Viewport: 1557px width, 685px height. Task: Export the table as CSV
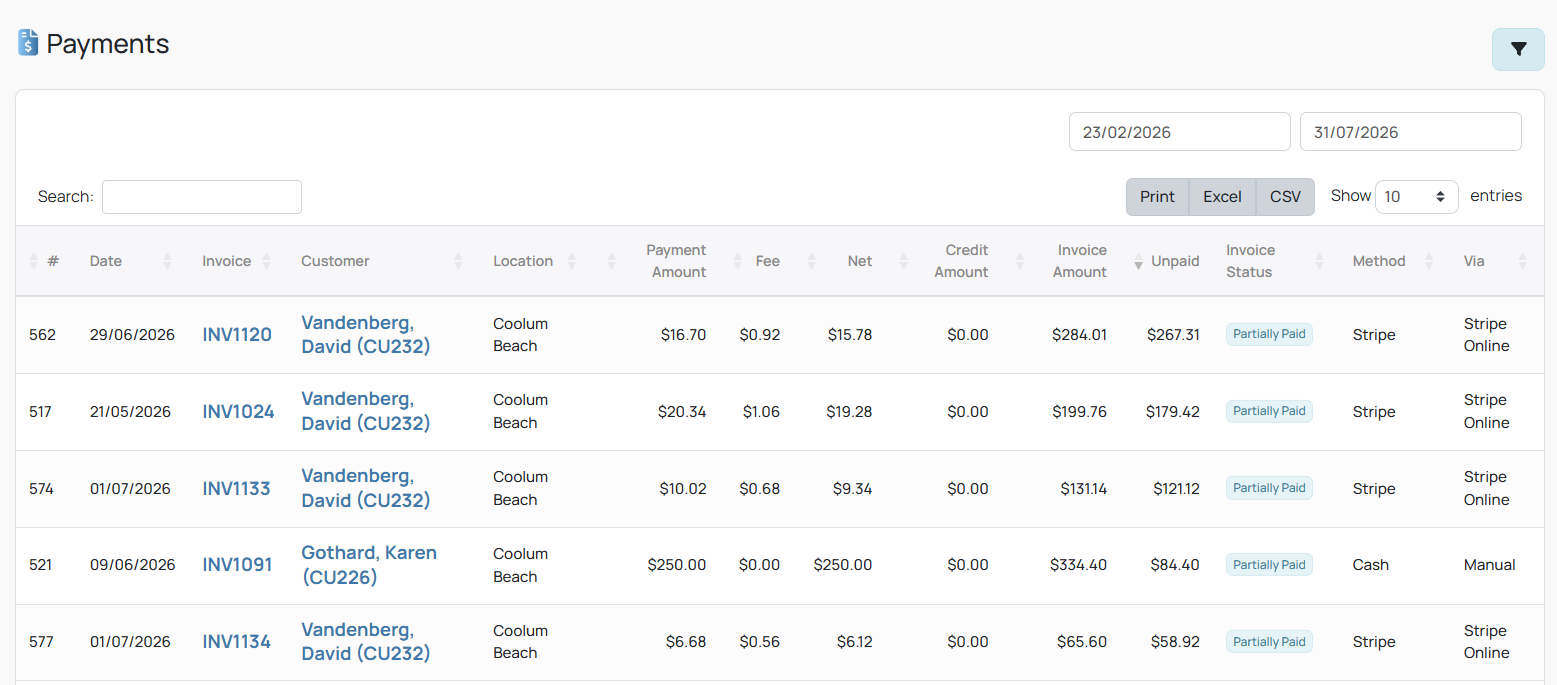coord(1285,197)
